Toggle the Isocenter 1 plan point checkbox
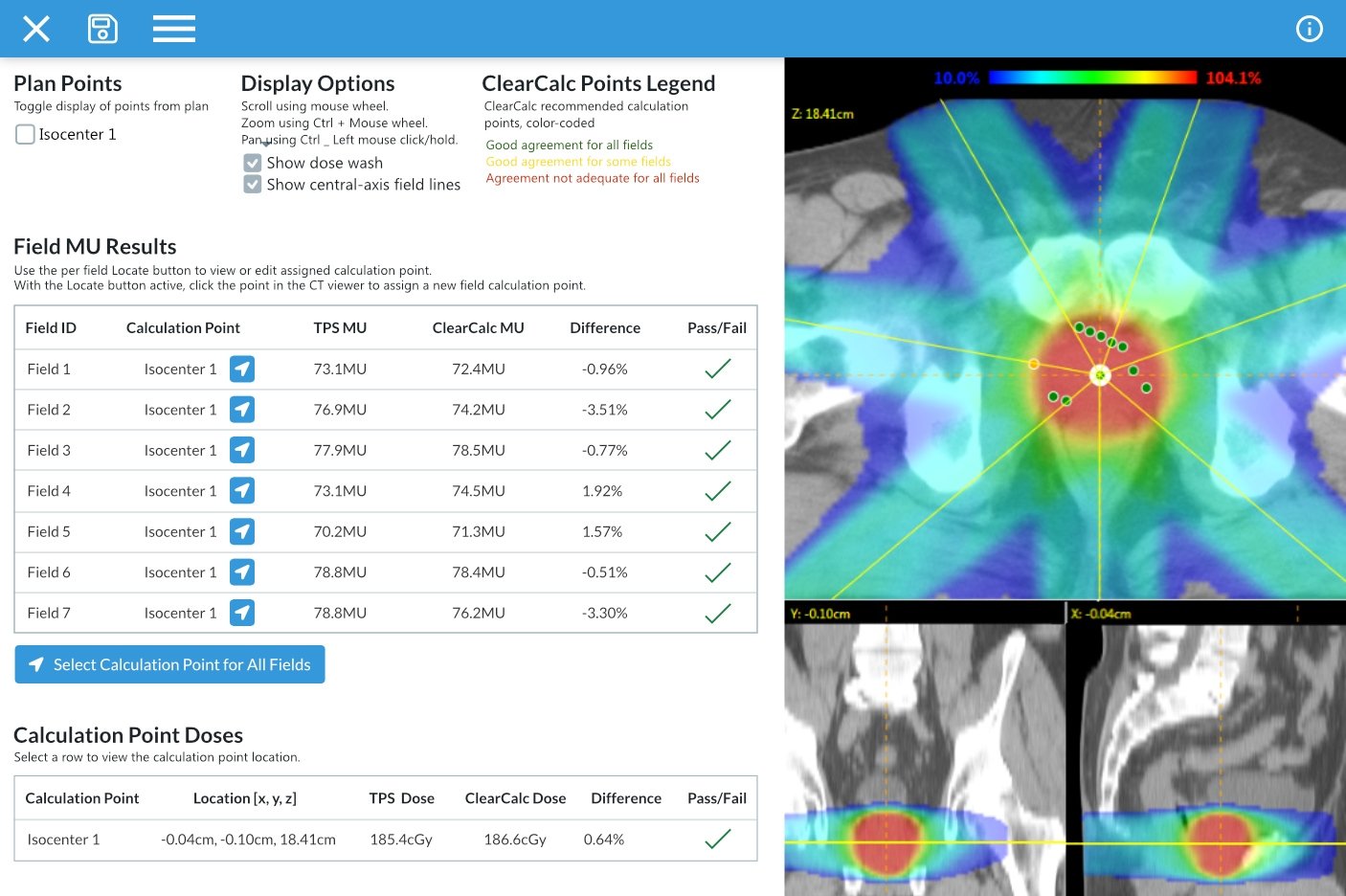The height and width of the screenshot is (896, 1346). (x=26, y=135)
